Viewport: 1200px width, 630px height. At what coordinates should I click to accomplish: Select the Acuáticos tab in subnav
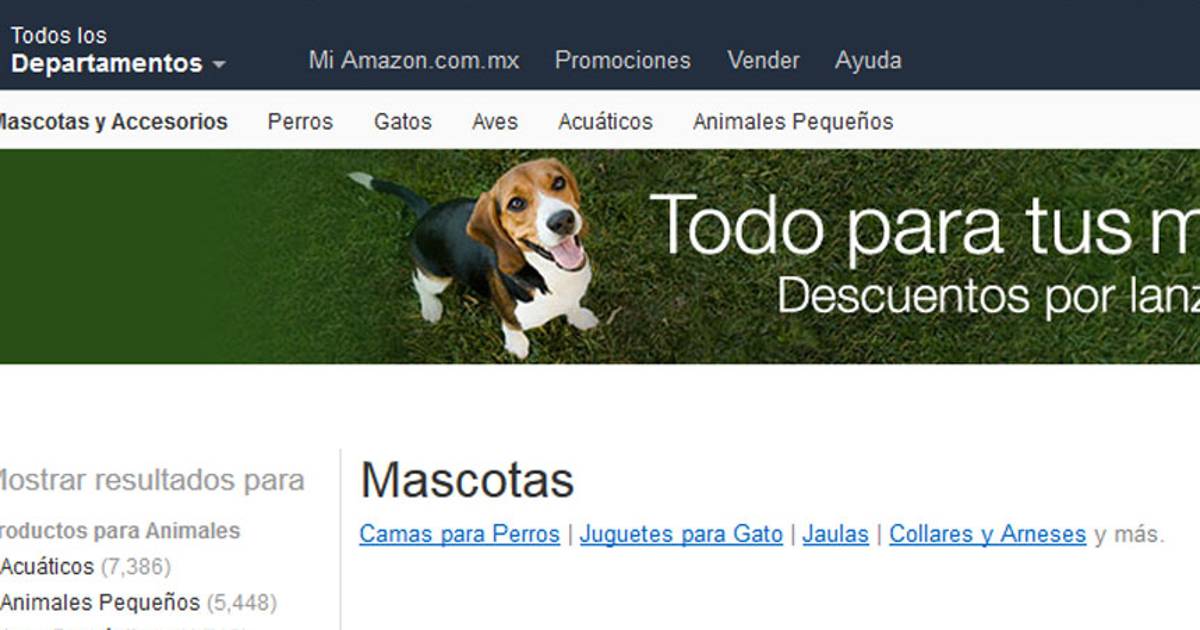(605, 122)
